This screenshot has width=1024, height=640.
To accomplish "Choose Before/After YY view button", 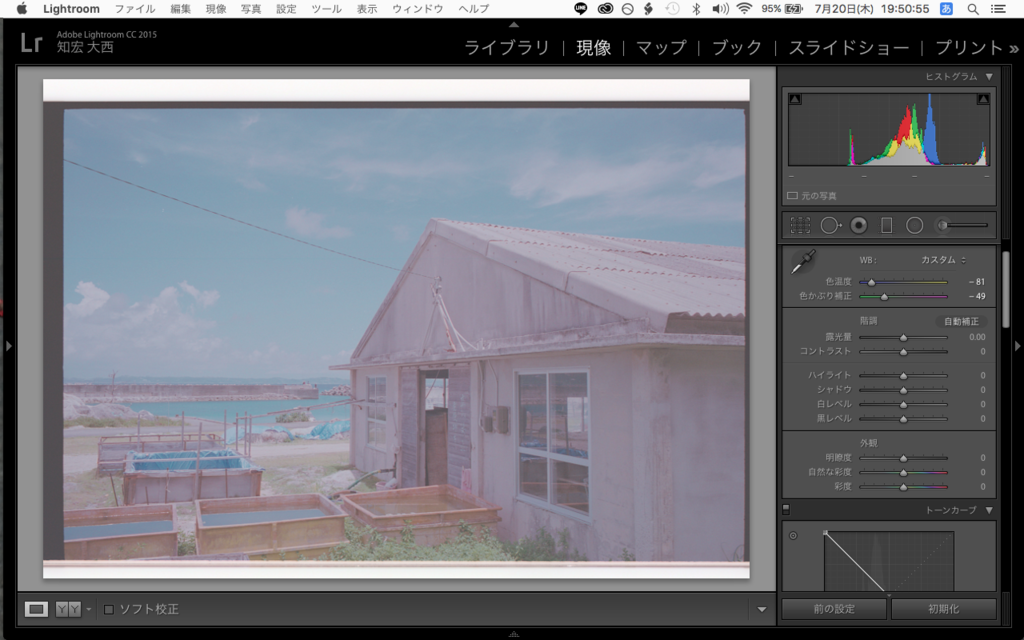I will pyautogui.click(x=68, y=609).
